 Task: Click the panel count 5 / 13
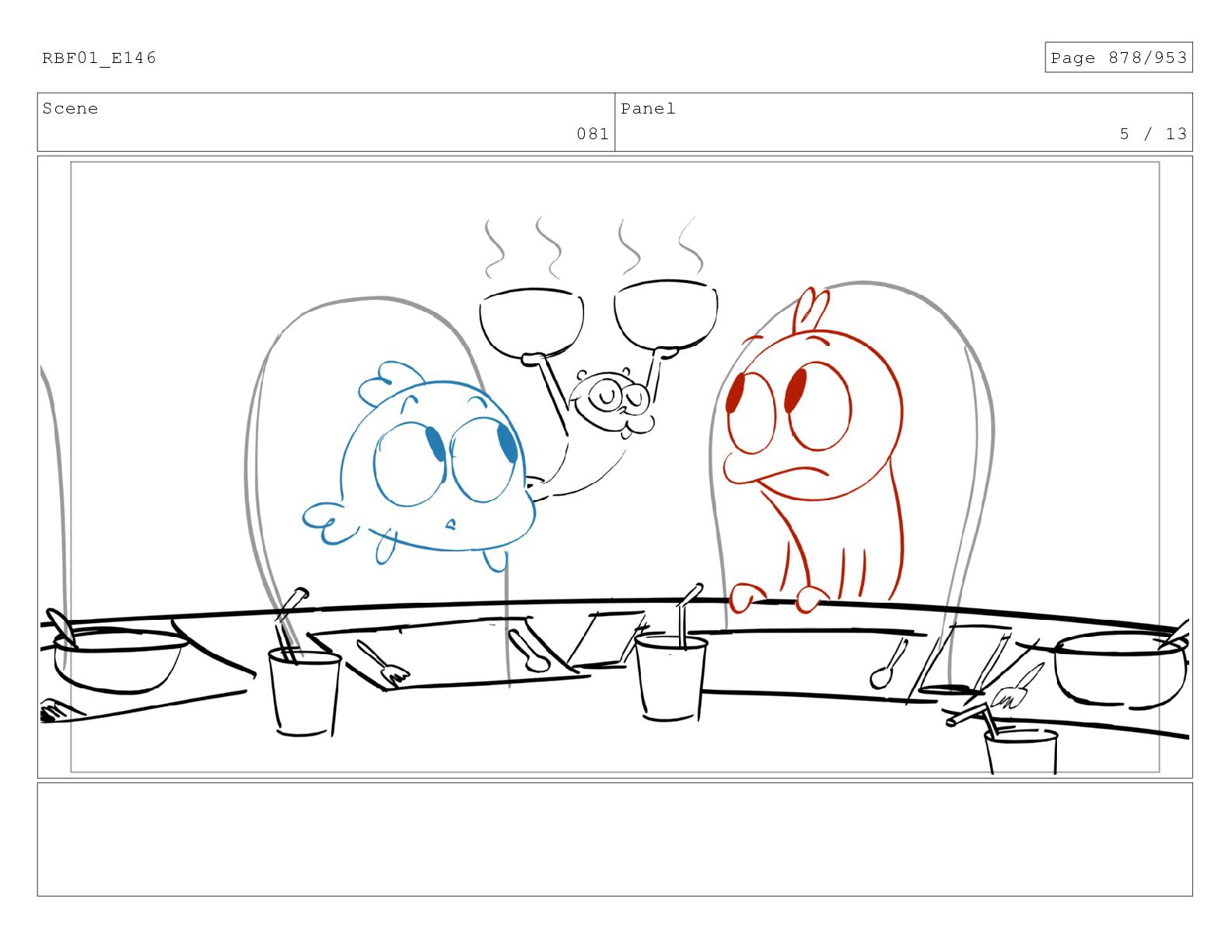(1153, 134)
